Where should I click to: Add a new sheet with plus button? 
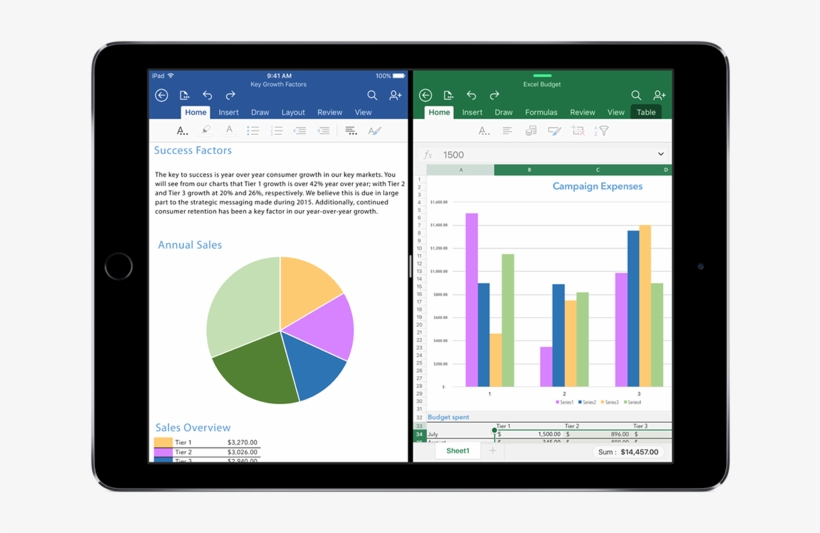tap(493, 450)
